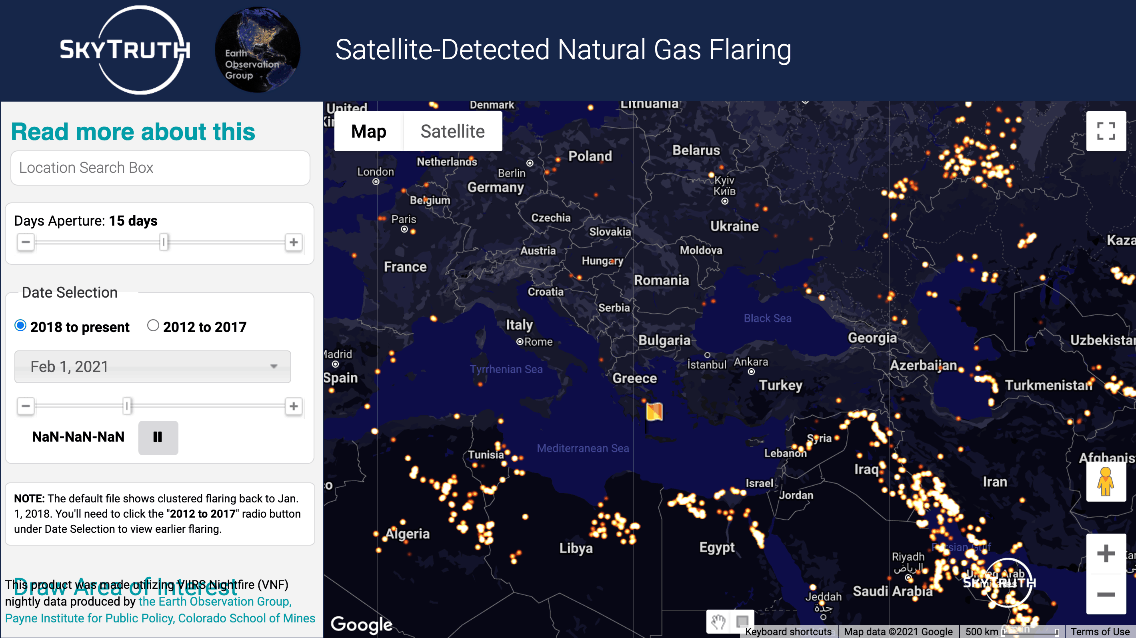Open the Feb 1, 2021 date dropdown
Screen dimensions: 1136x638
pyautogui.click(x=152, y=366)
